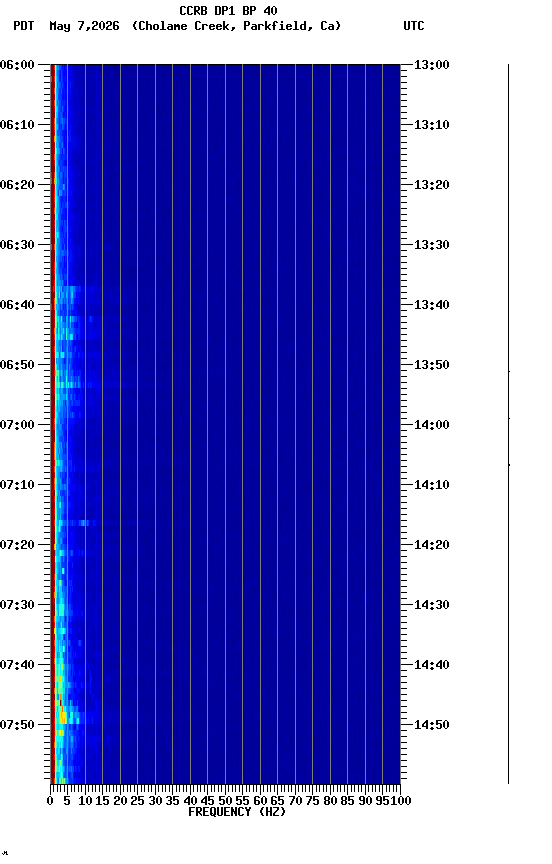Click the '06:20' PDT time label

17,185
